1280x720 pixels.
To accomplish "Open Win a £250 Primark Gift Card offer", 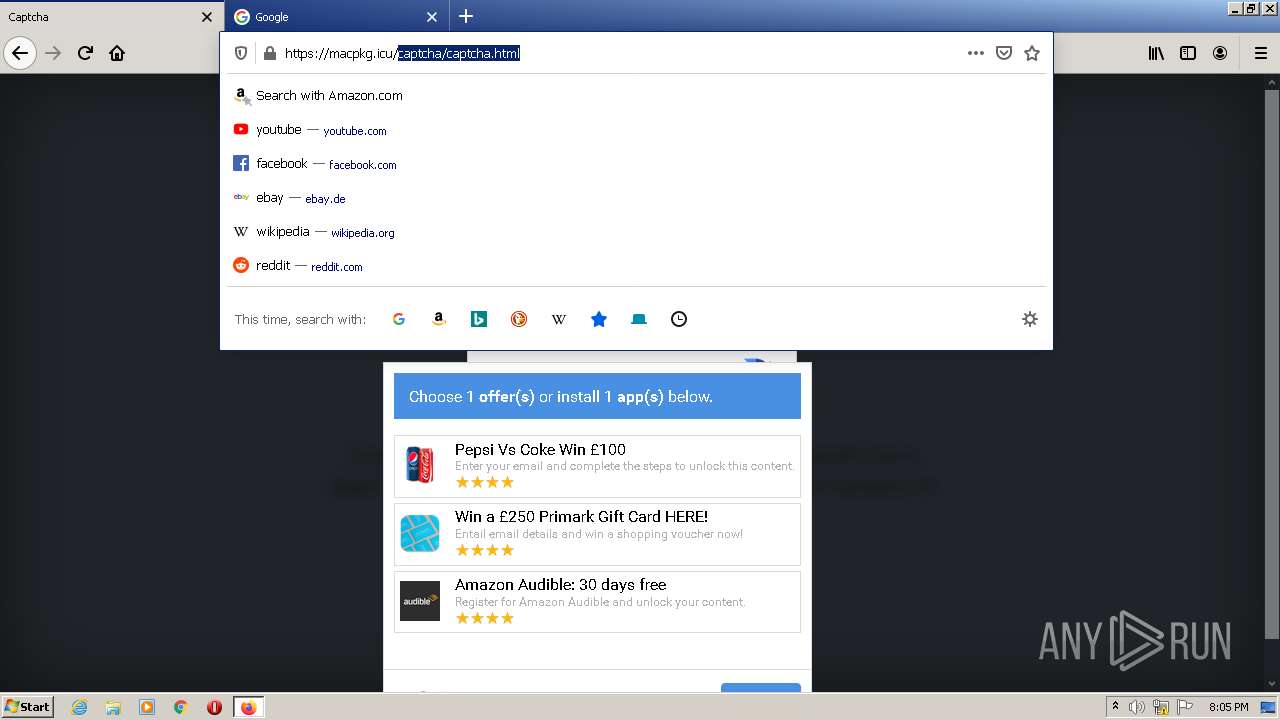I will (x=597, y=534).
